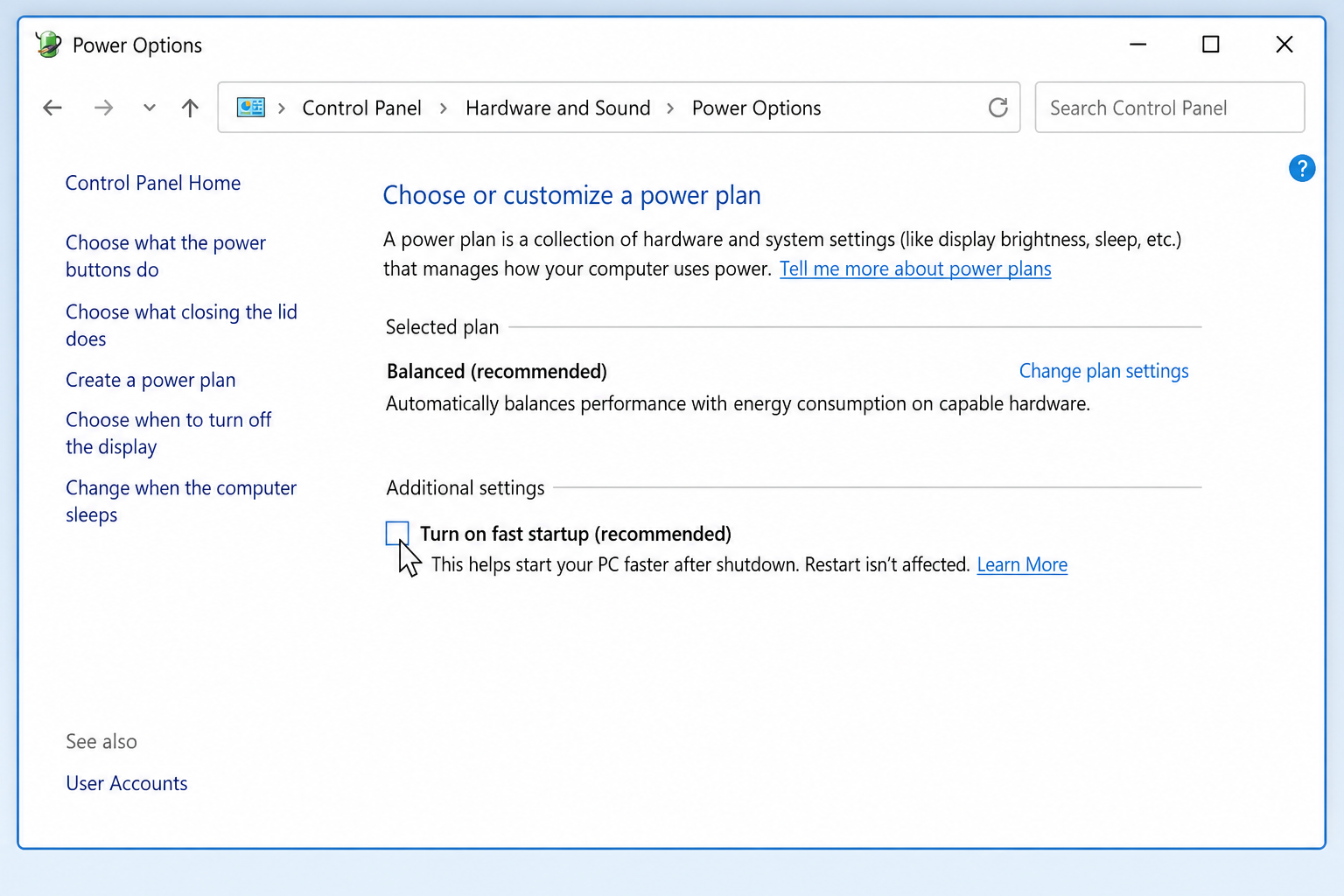Go back with the left arrow
1344x896 pixels.
52,108
